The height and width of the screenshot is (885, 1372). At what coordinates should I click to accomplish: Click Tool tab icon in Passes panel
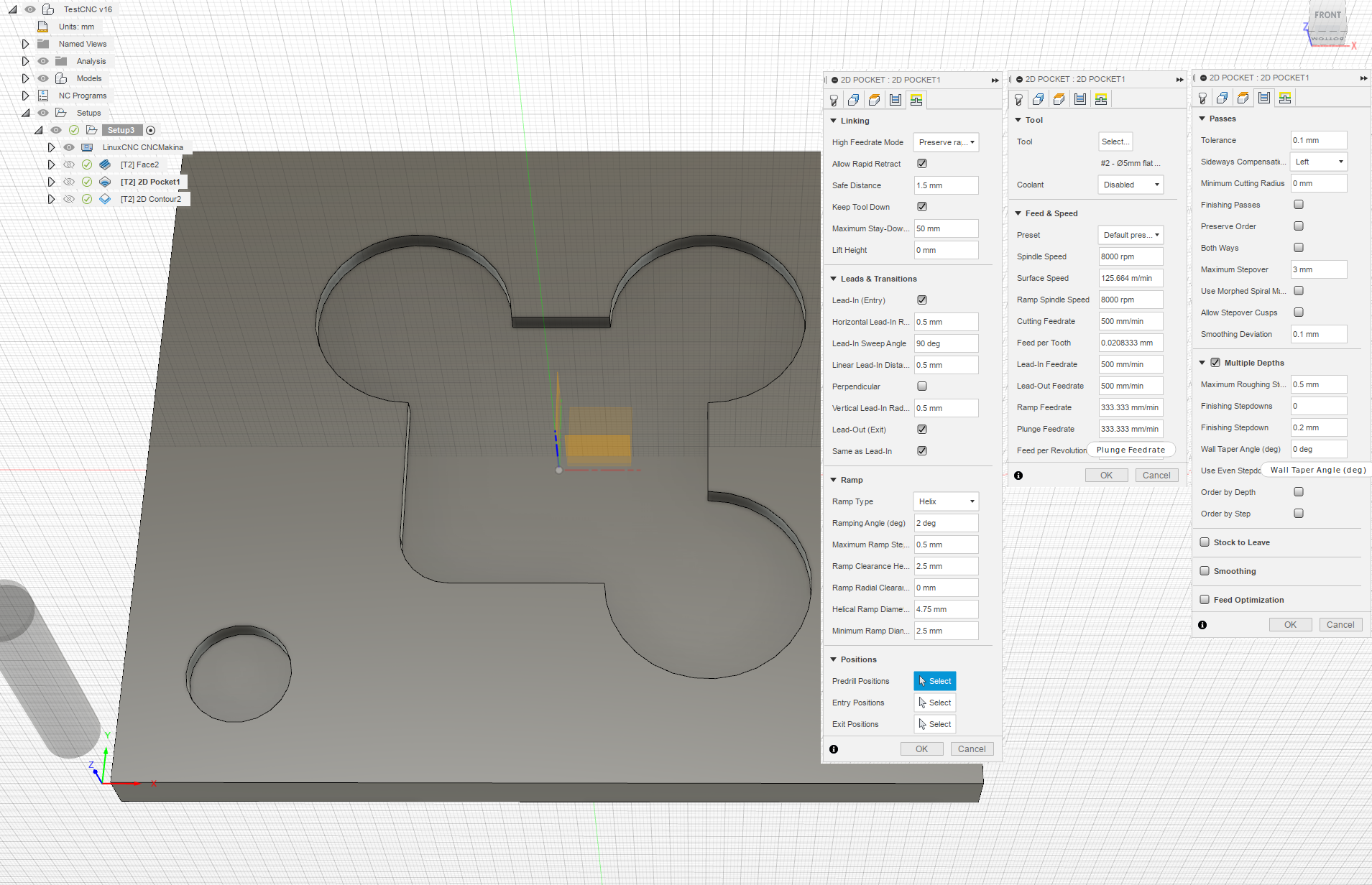click(1202, 98)
